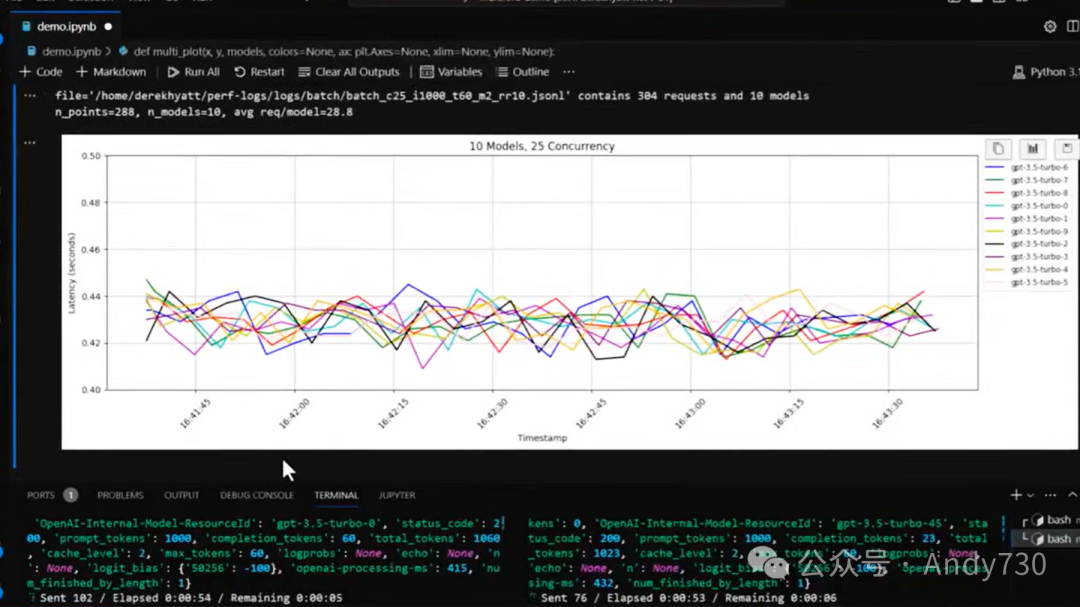Select the demo.ipynb editor tab
This screenshot has height=607, width=1080.
(x=66, y=27)
